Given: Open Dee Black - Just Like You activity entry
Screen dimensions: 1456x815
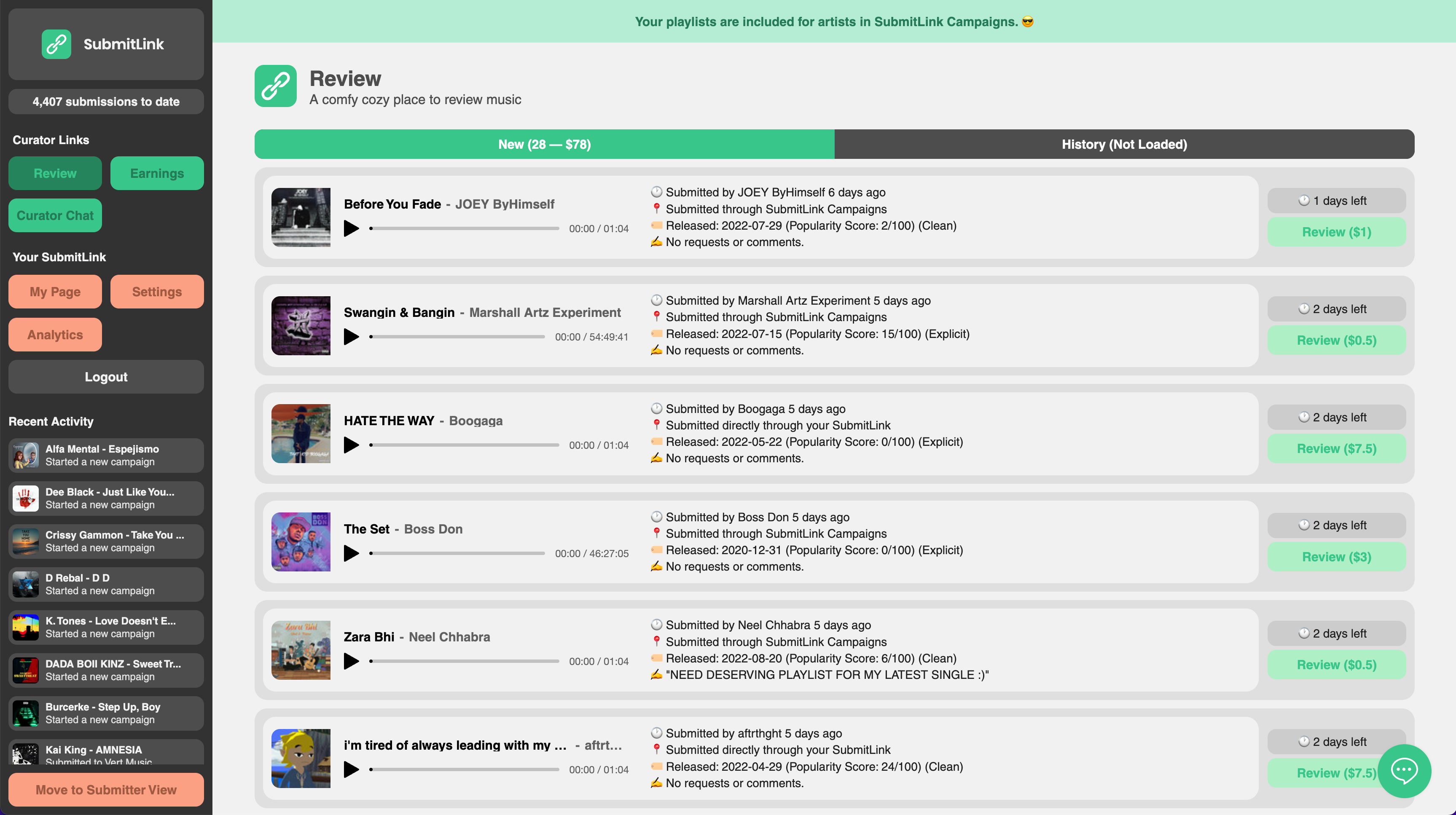Looking at the screenshot, I should pyautogui.click(x=106, y=499).
